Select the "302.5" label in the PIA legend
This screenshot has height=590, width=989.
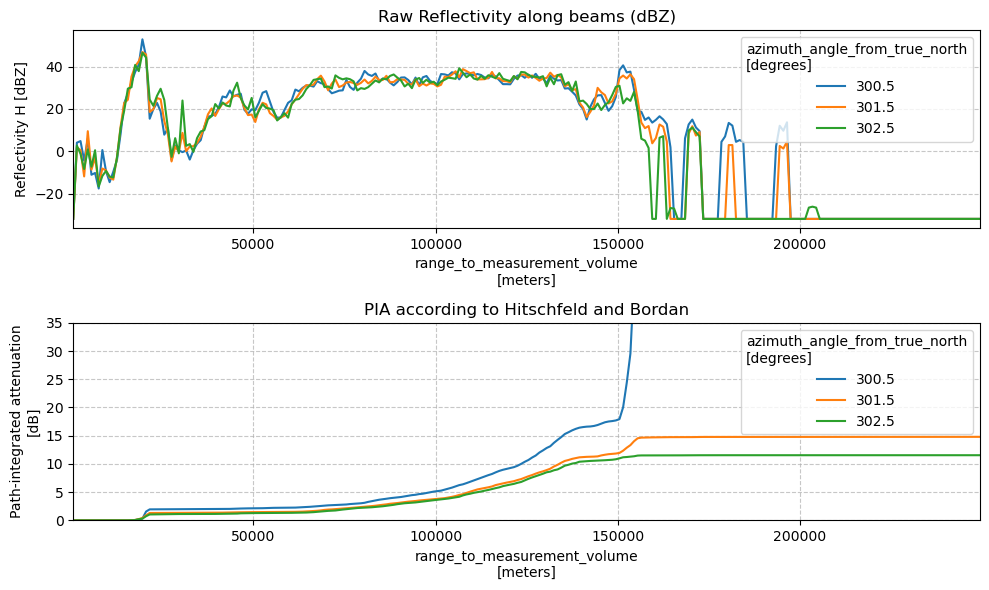click(x=875, y=421)
